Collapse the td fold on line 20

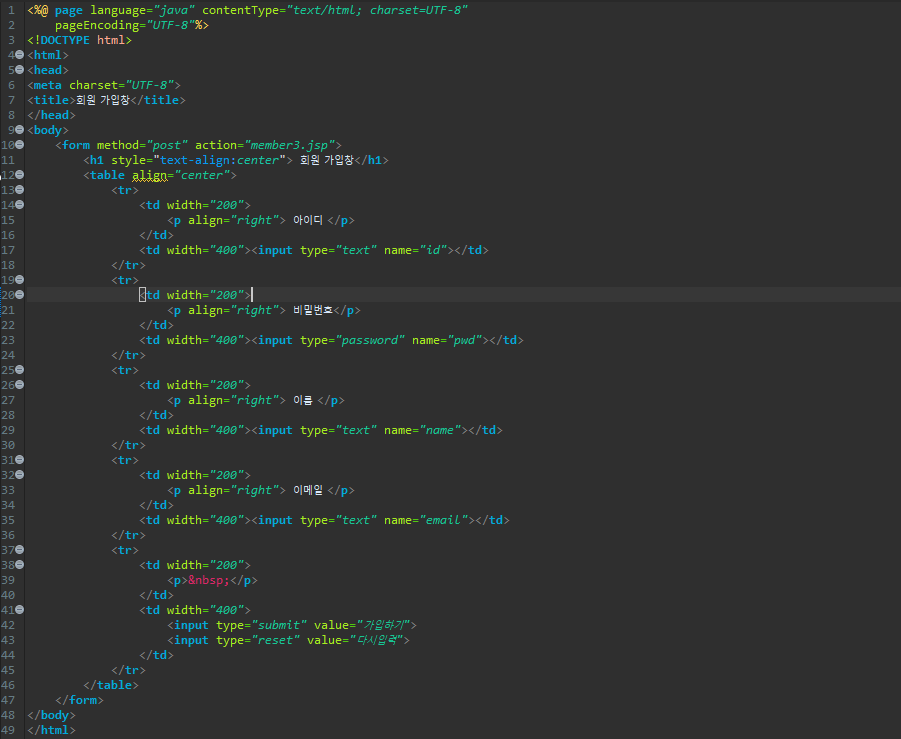20,295
